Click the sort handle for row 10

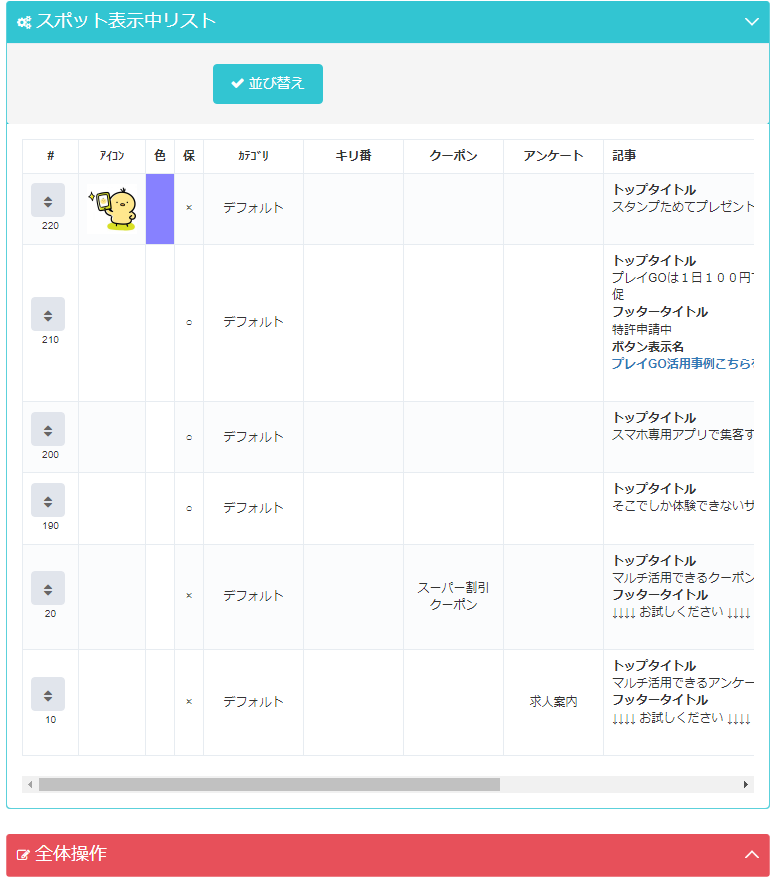pos(48,694)
